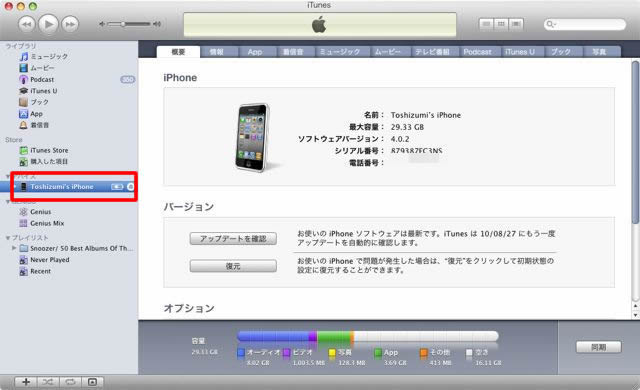Select the Snoozer playlist folder icon
This screenshot has width=640, height=390.
tap(24, 248)
